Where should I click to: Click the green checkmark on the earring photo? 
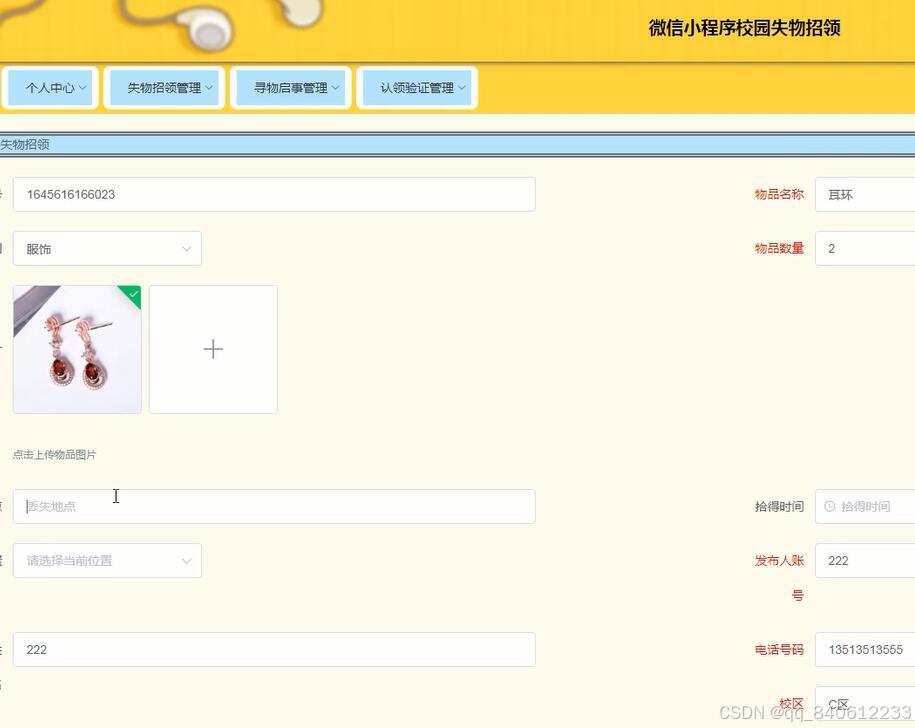tap(133, 294)
